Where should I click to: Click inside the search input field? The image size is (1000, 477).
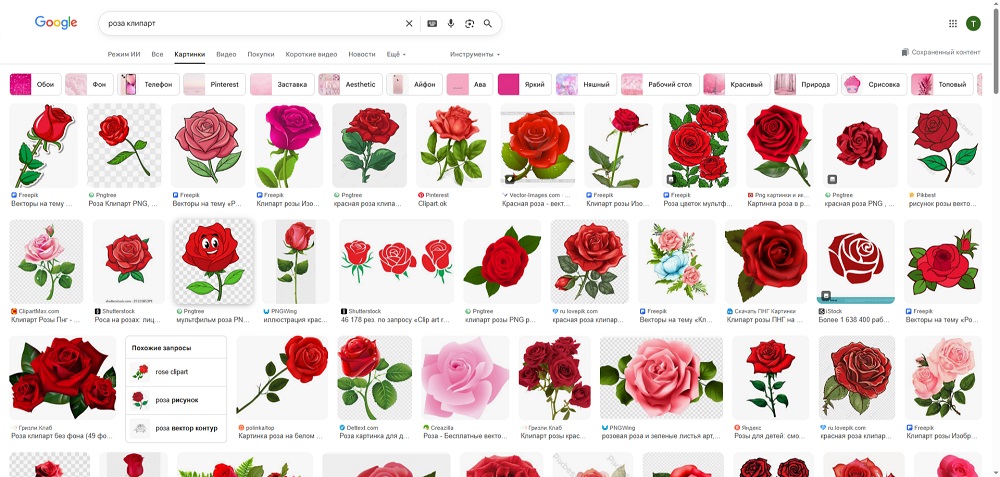click(250, 23)
